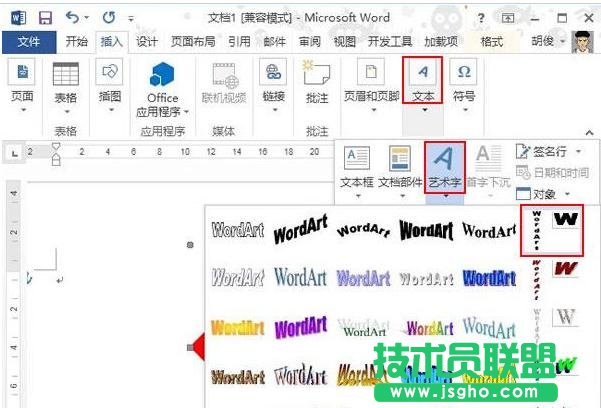Choose the bold purple WordArt style

pyautogui.click(x=300, y=328)
